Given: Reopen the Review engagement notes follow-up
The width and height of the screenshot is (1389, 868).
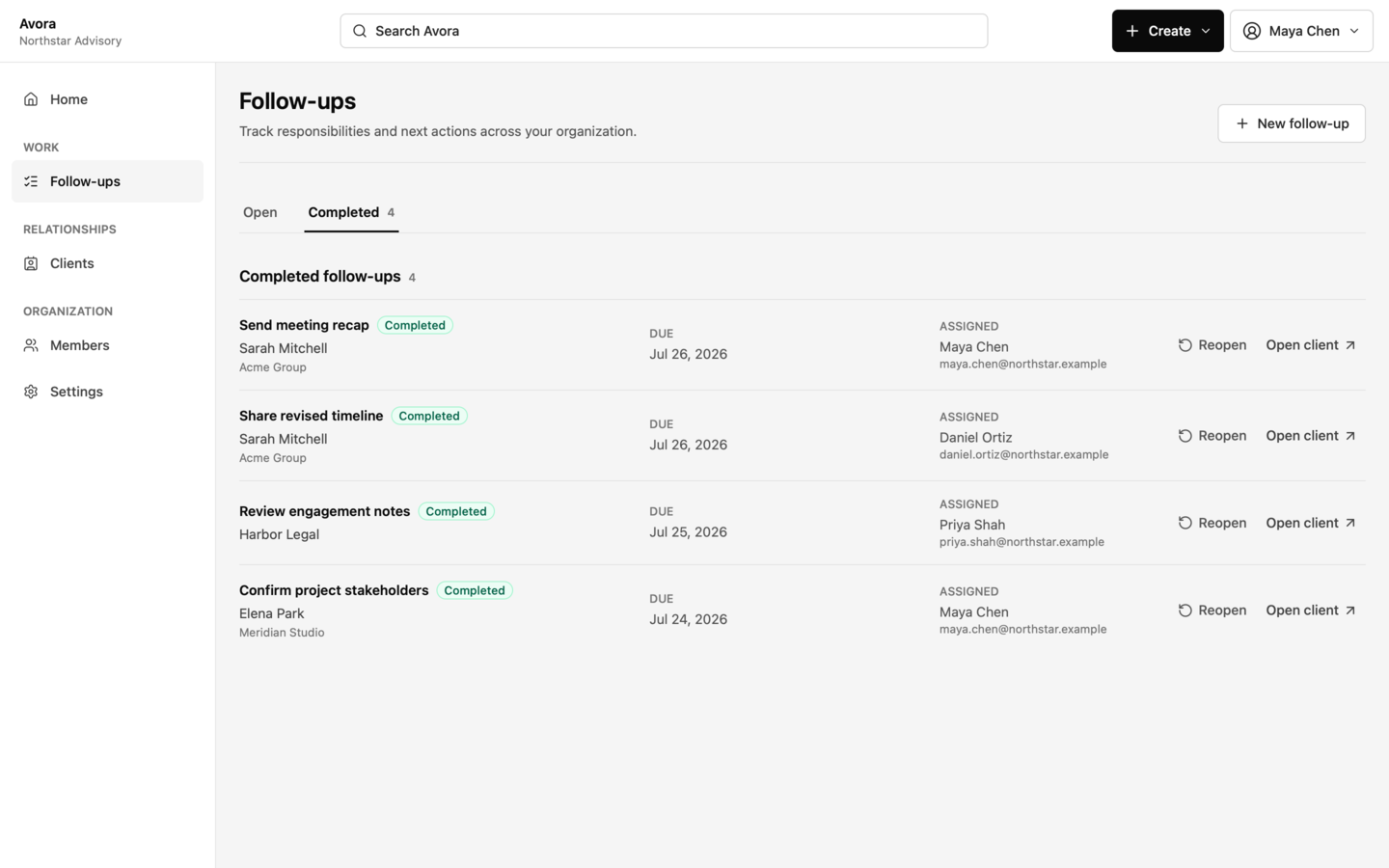Looking at the screenshot, I should click(x=1212, y=523).
